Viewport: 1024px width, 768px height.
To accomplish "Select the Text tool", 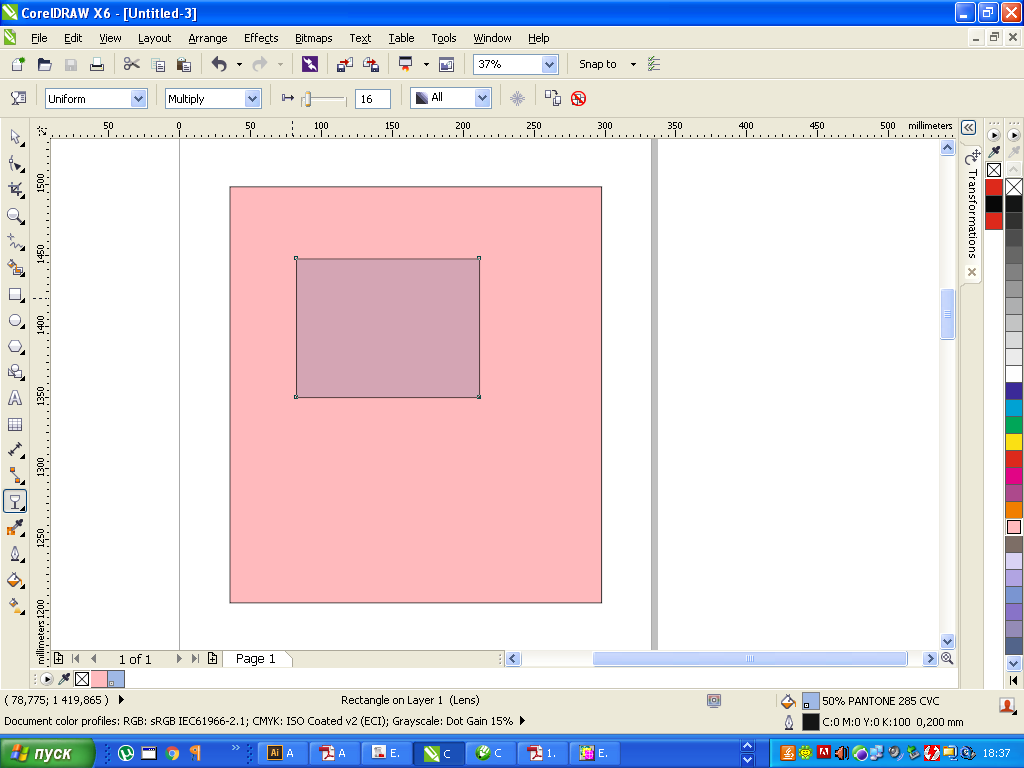I will [16, 398].
